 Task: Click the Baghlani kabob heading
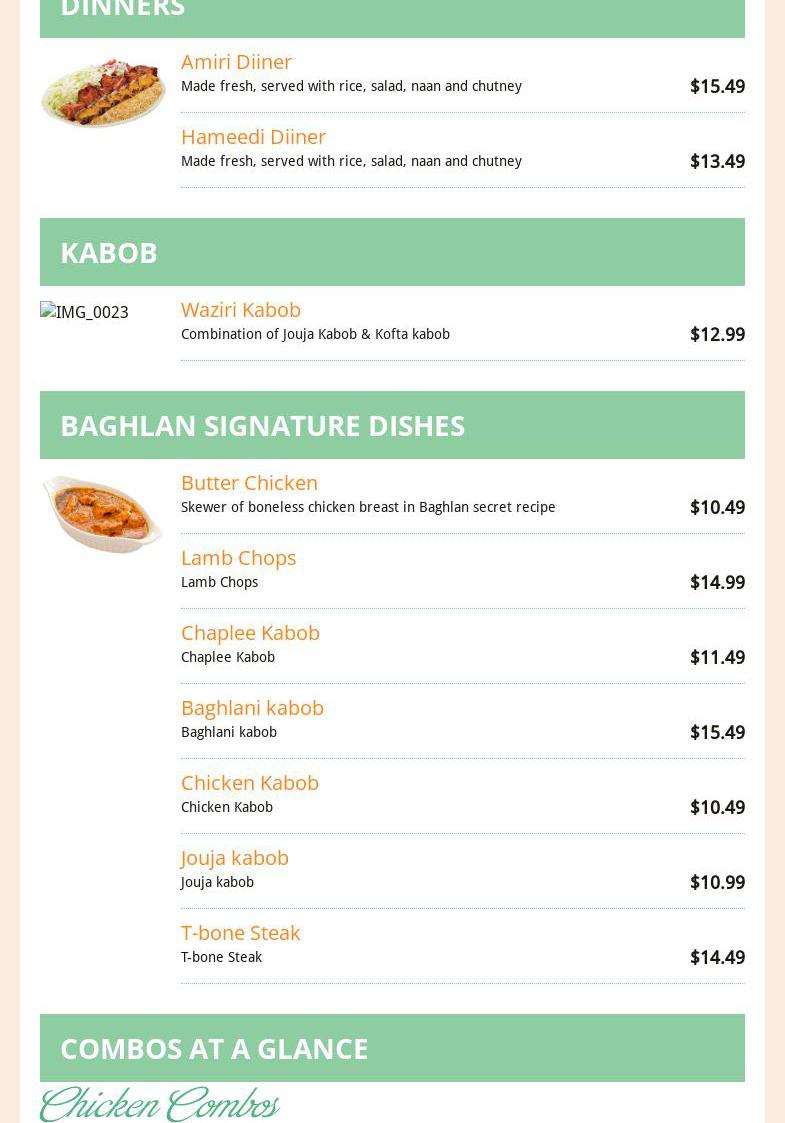point(252,708)
